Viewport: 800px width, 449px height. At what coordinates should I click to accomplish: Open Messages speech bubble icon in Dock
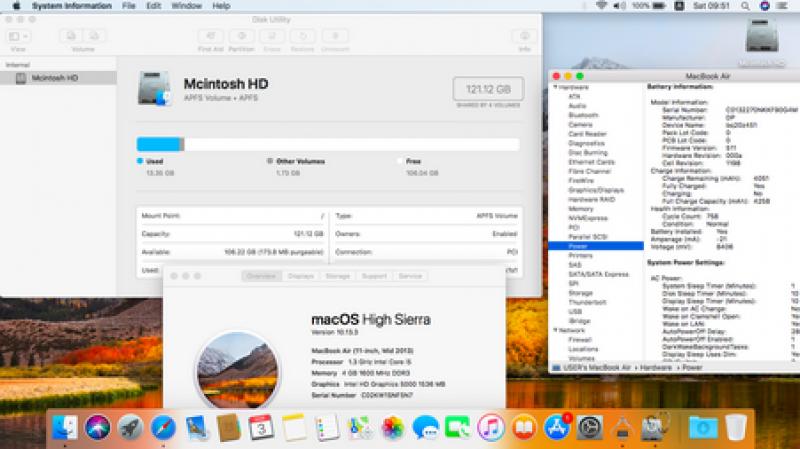(x=426, y=427)
